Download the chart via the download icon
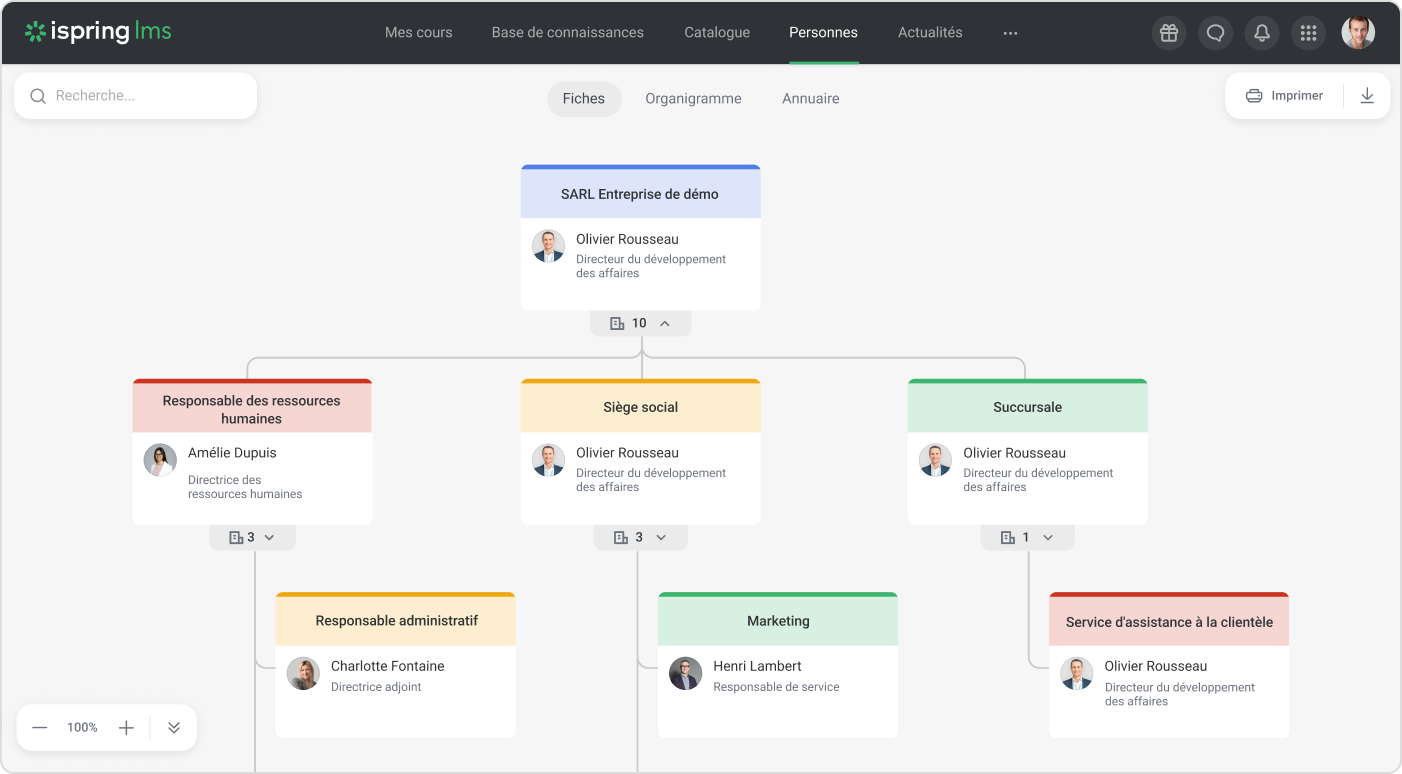1402x774 pixels. click(1367, 95)
